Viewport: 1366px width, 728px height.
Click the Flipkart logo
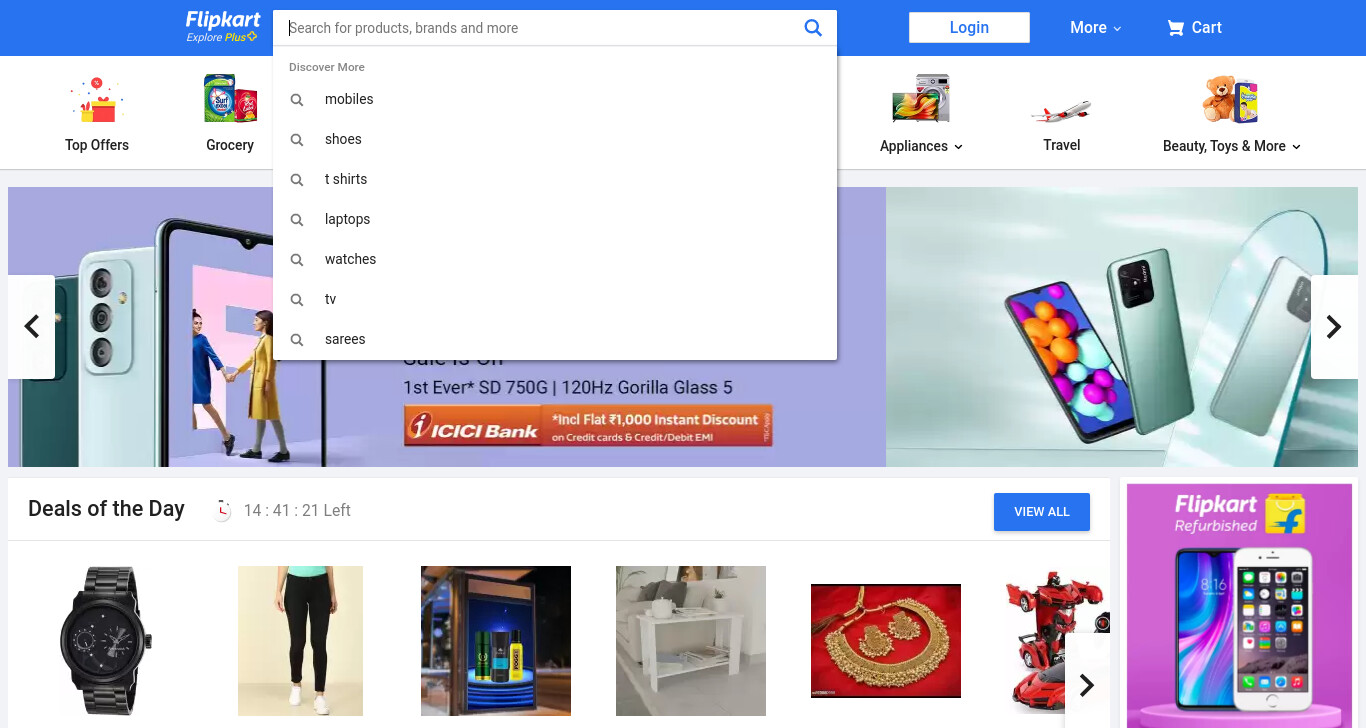(x=223, y=20)
